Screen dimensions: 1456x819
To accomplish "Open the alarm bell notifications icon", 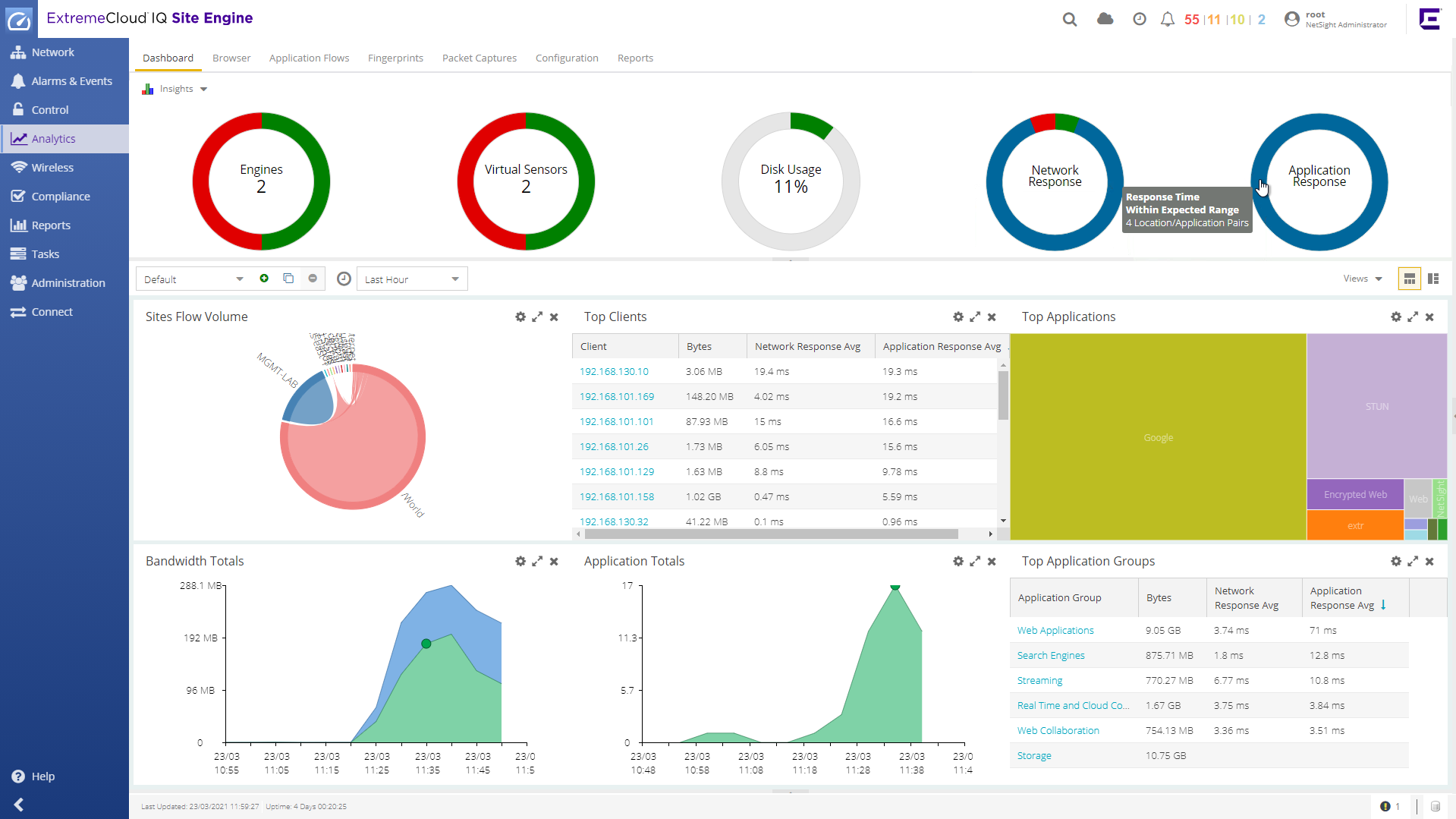I will [1168, 20].
